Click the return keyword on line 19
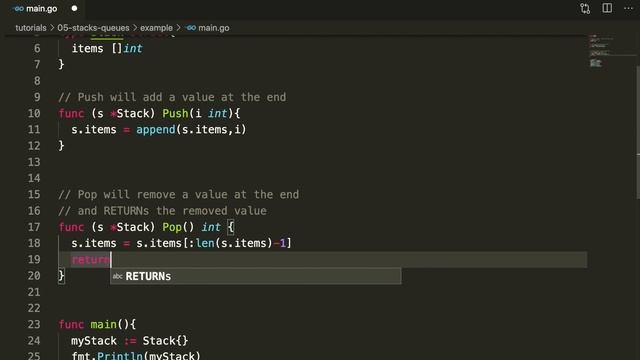 click(91, 260)
